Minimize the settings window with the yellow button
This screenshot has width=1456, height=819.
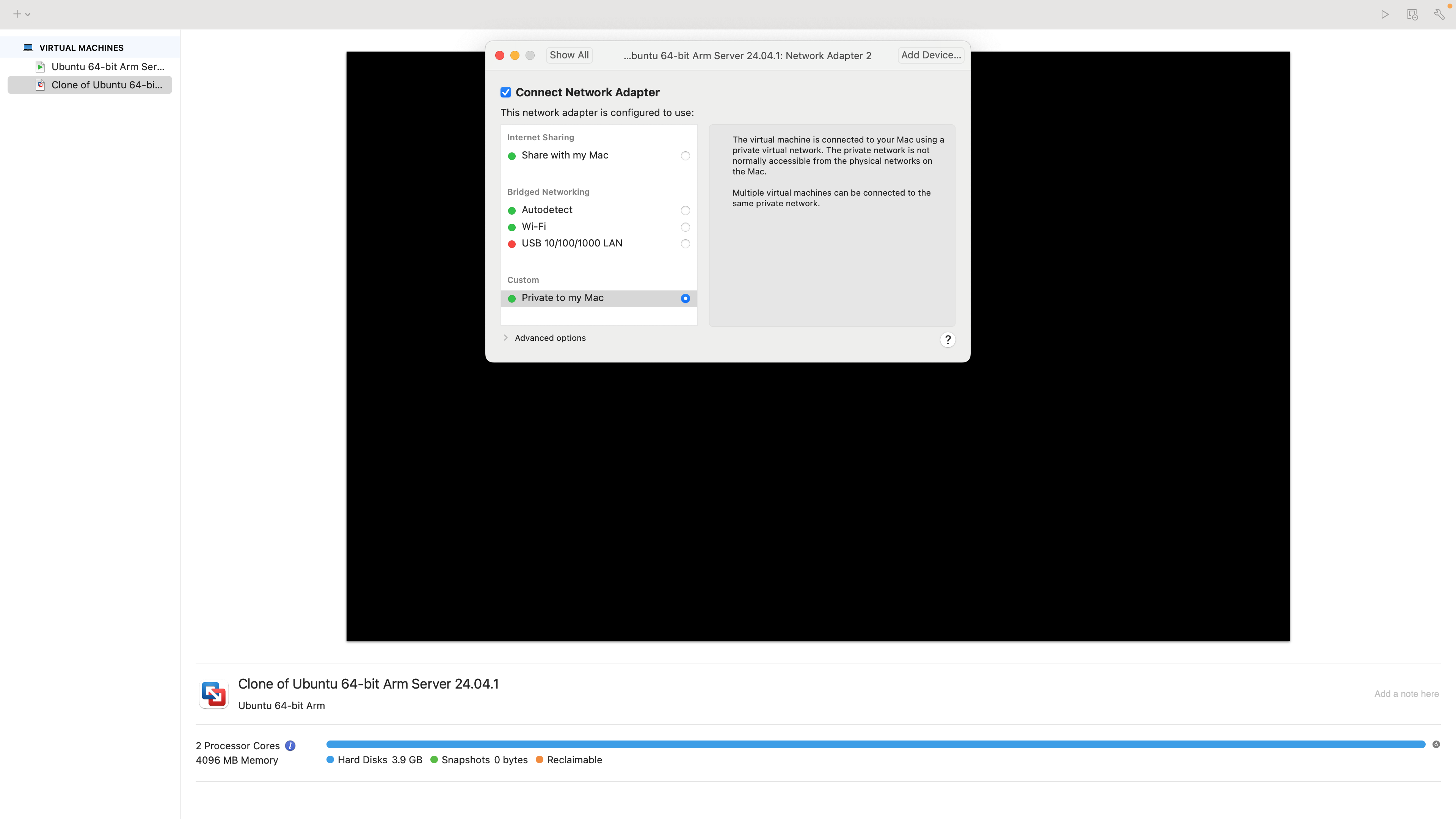515,55
